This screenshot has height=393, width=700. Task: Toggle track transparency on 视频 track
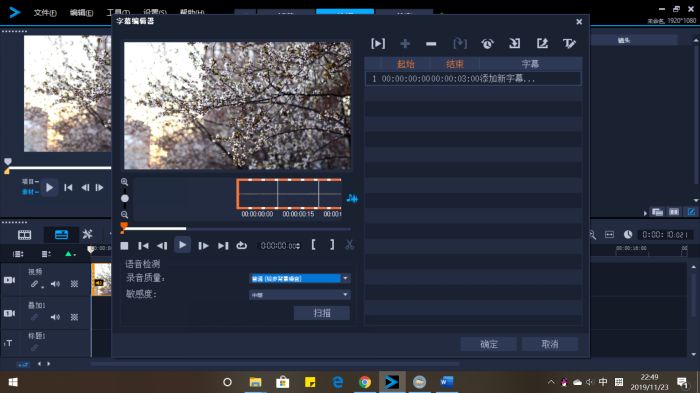[74, 284]
